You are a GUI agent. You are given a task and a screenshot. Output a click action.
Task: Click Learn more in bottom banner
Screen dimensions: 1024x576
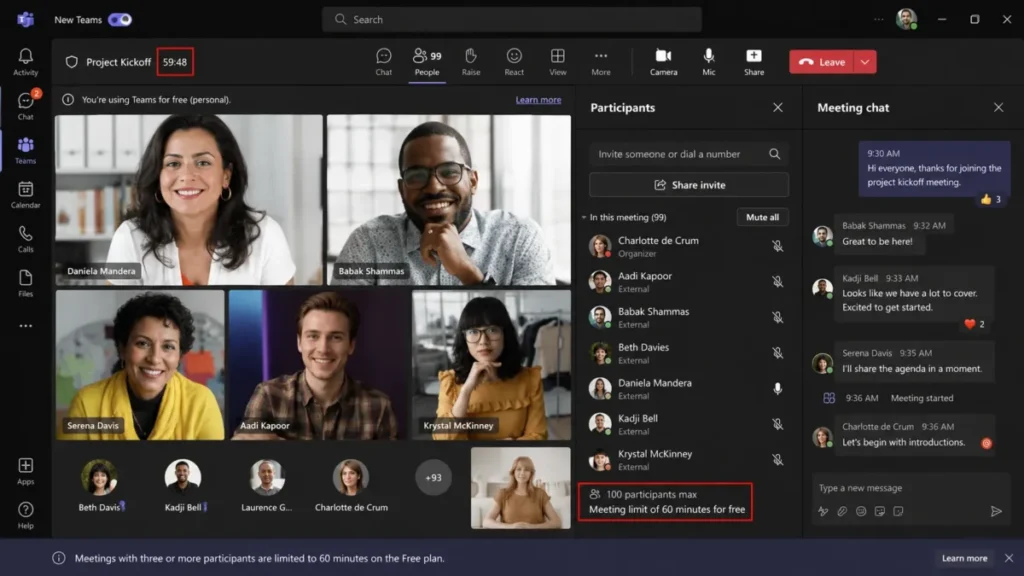pyautogui.click(x=964, y=558)
